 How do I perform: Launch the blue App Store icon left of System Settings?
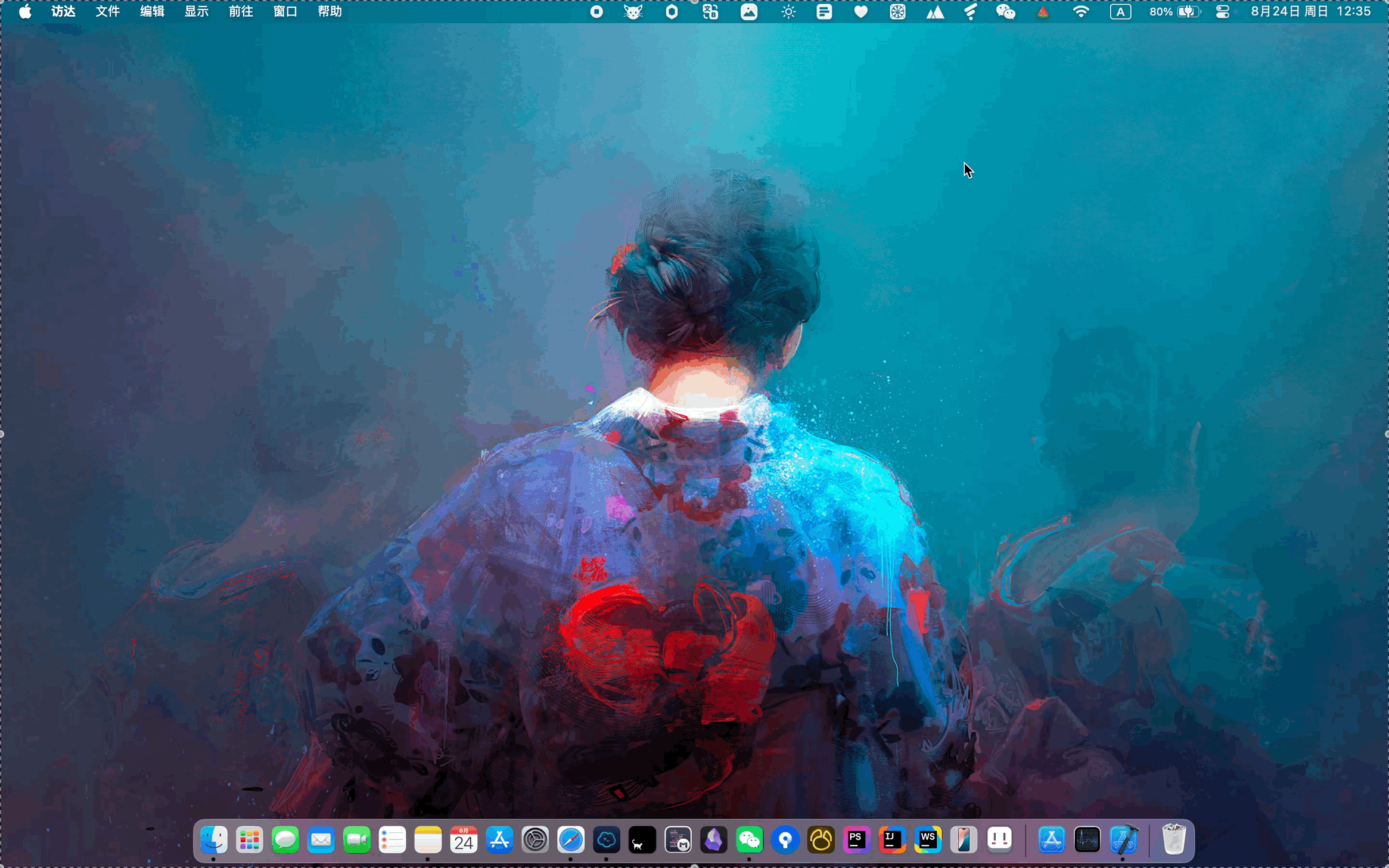point(499,840)
